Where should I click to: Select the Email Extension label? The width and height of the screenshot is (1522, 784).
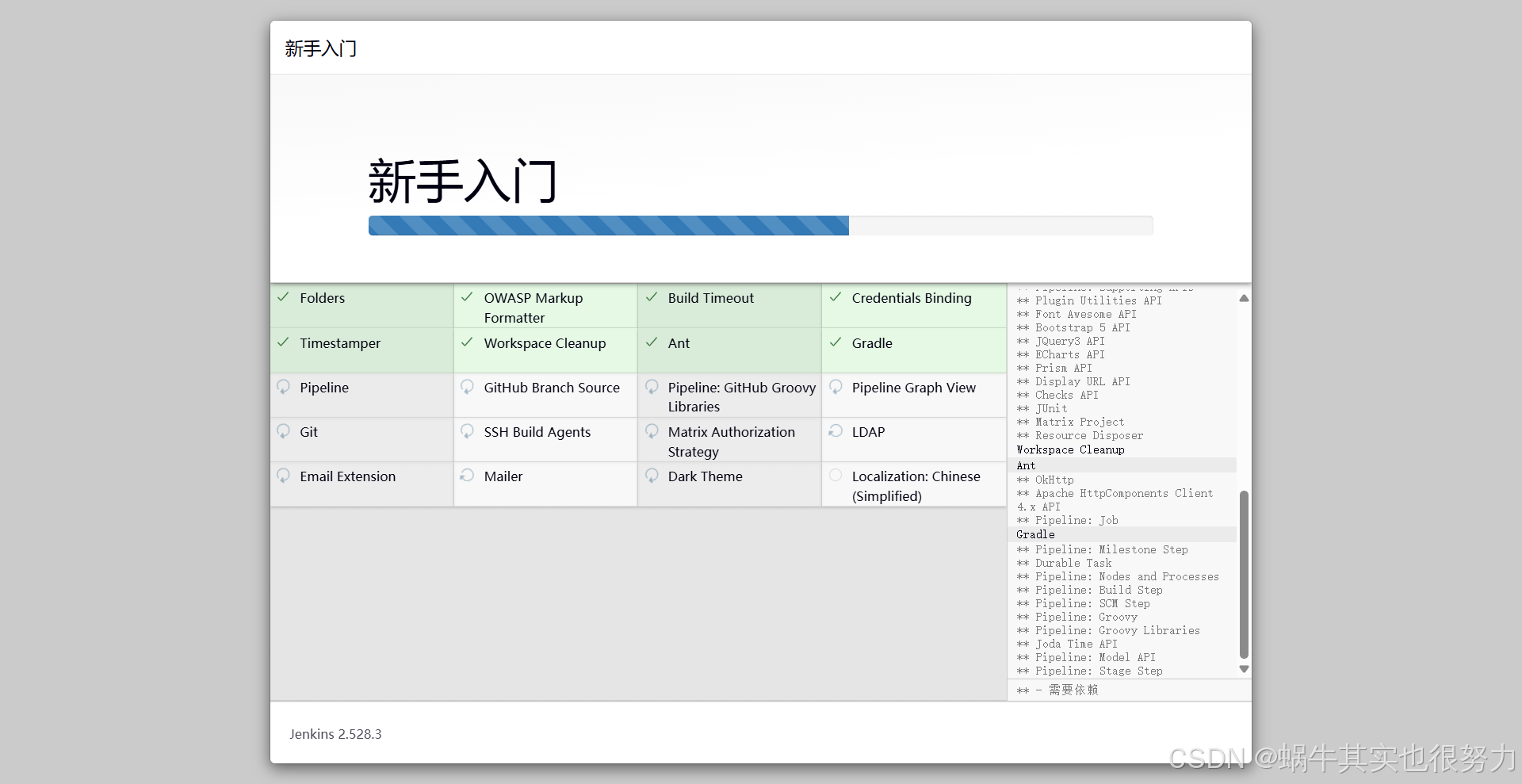[x=347, y=476]
